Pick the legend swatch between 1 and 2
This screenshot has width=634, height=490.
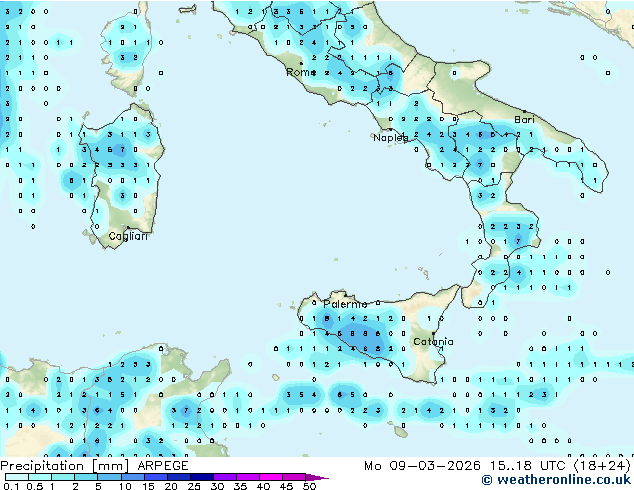[63, 477]
